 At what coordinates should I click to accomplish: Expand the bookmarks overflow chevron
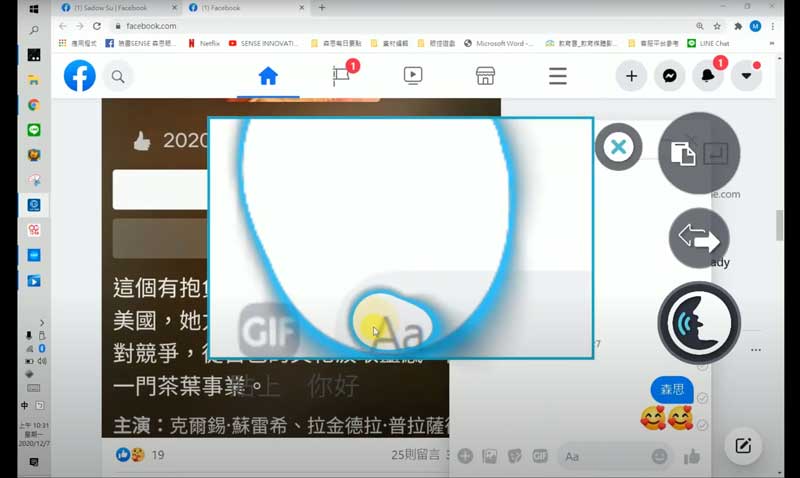click(771, 43)
